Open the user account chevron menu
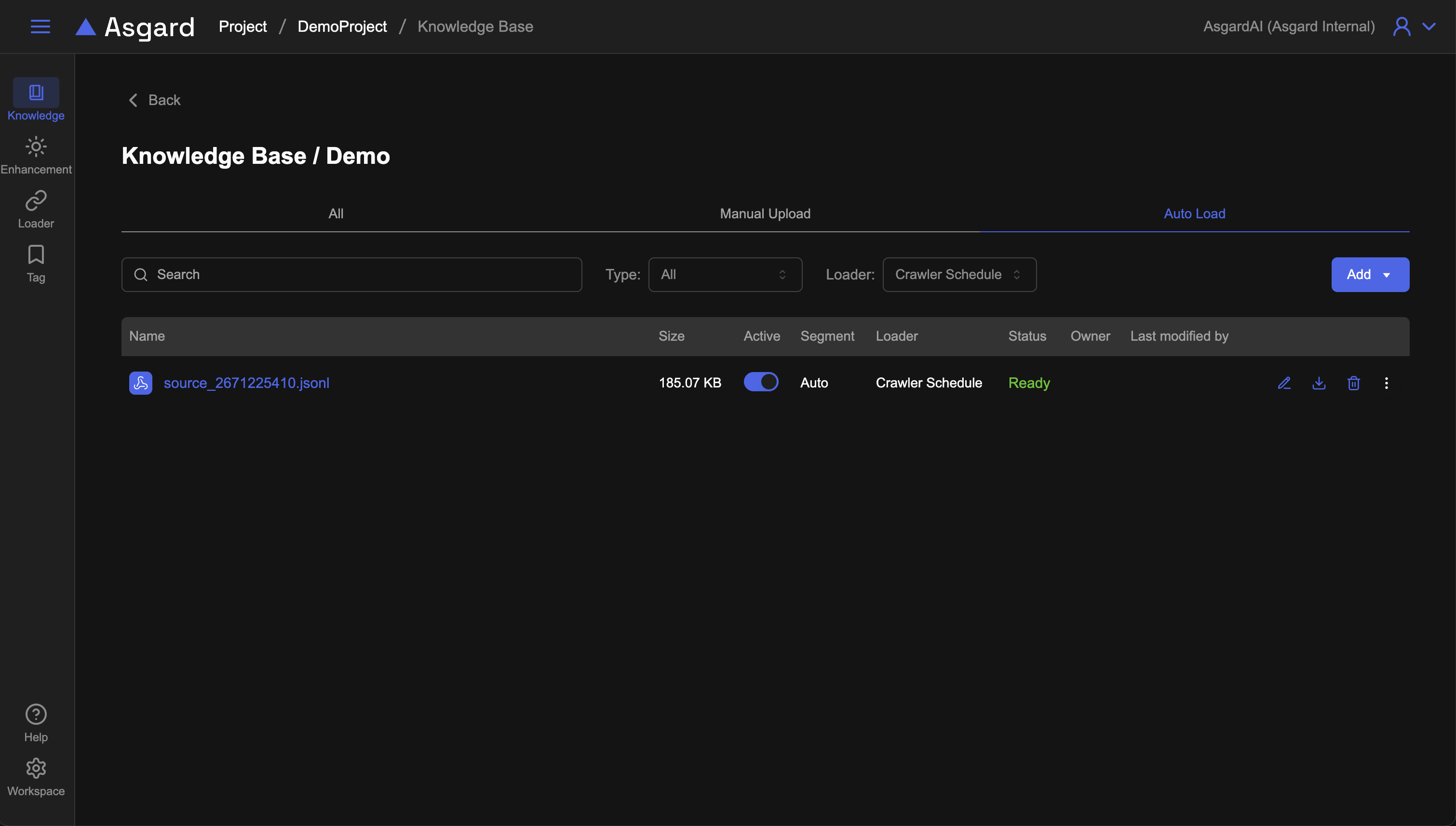1456x826 pixels. click(1429, 27)
